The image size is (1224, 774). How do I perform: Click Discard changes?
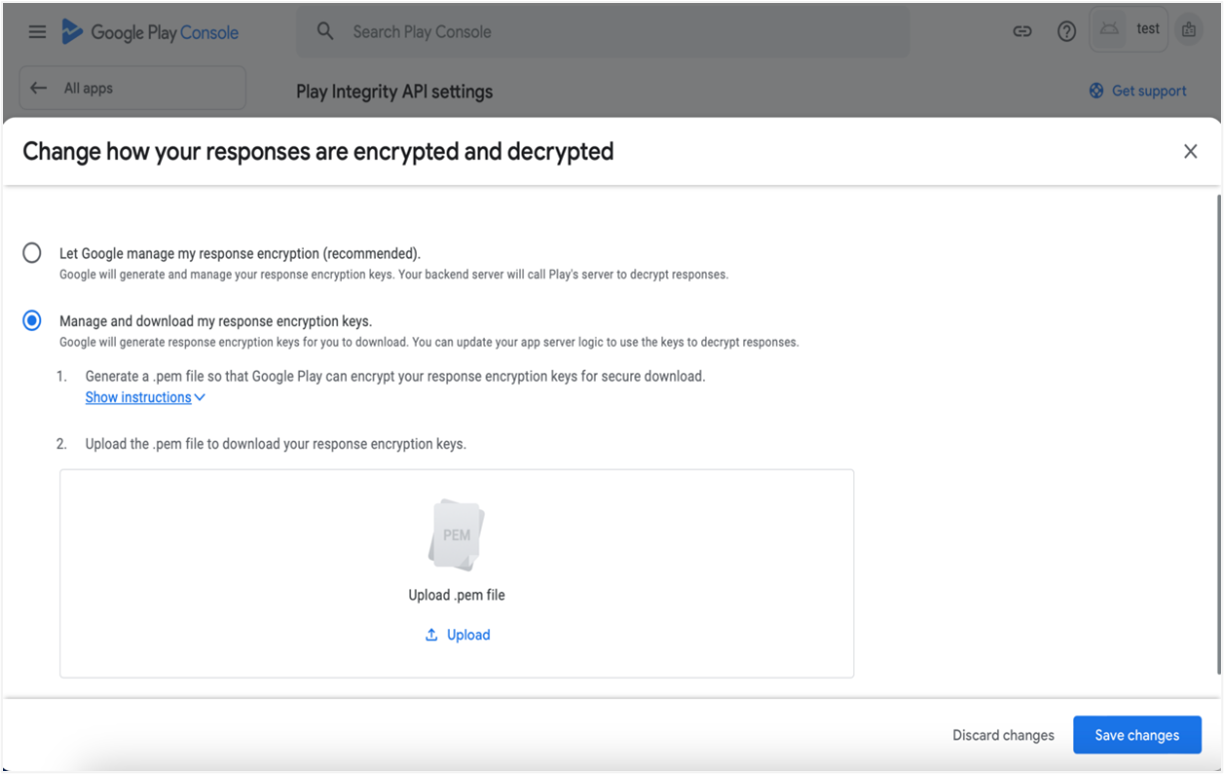1003,735
